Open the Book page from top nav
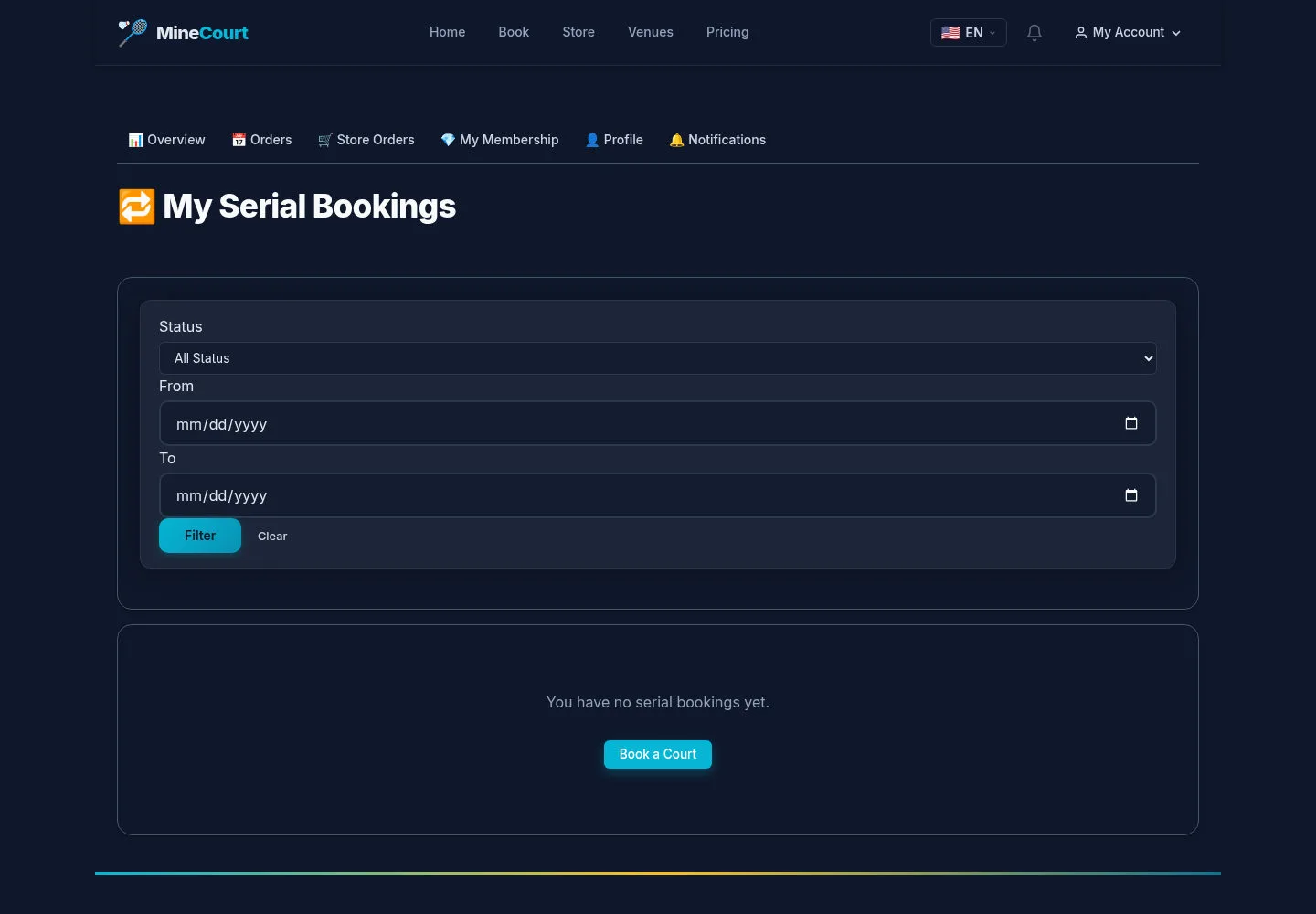This screenshot has width=1316, height=914. tap(514, 32)
